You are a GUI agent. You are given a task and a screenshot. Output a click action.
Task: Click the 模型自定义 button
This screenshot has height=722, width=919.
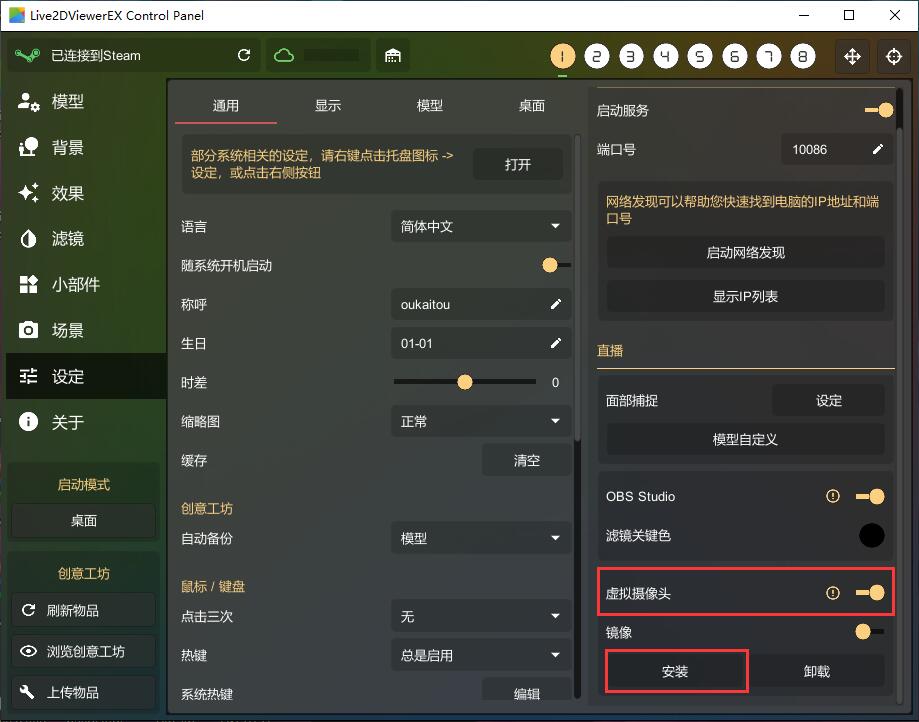click(745, 440)
